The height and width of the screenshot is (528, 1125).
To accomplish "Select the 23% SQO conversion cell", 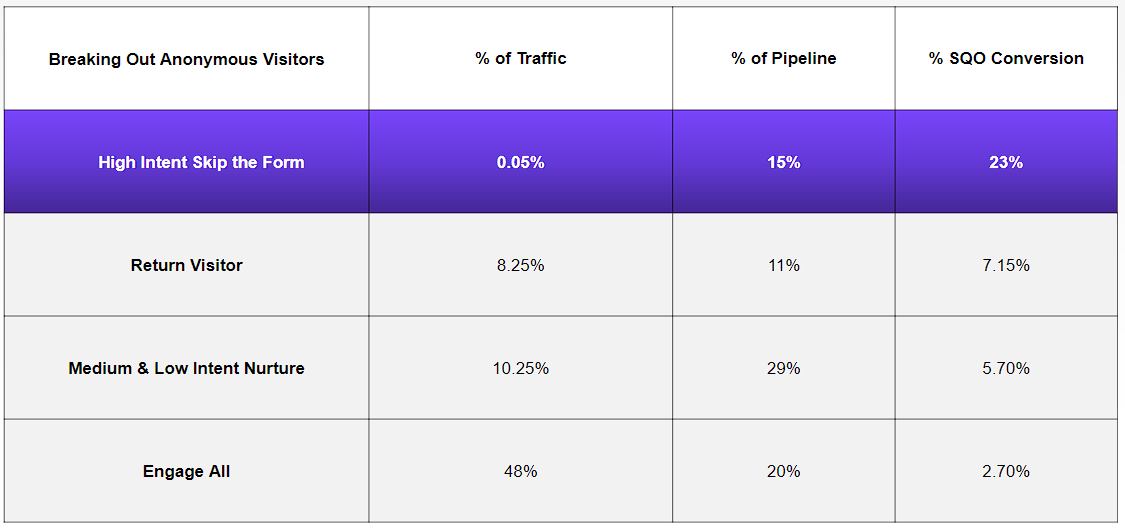I will click(1006, 162).
